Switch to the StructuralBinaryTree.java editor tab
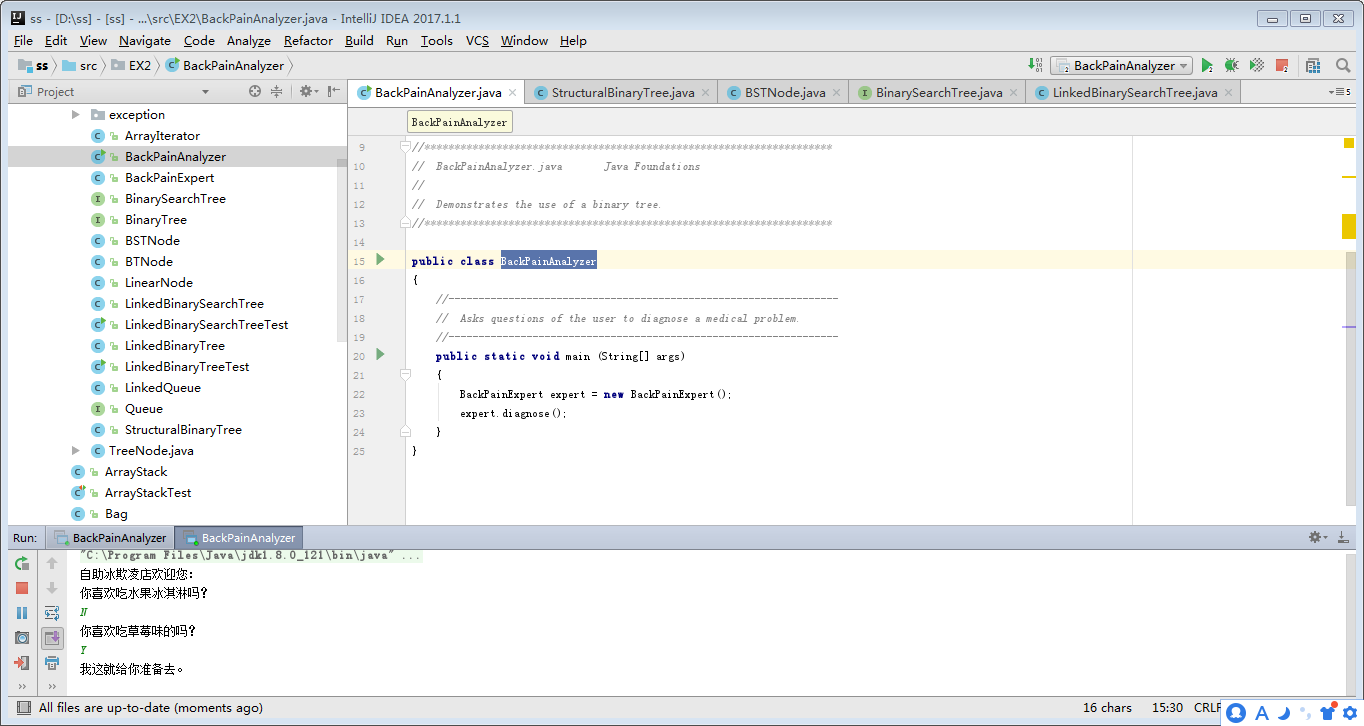The height and width of the screenshot is (726, 1364). coord(623,92)
